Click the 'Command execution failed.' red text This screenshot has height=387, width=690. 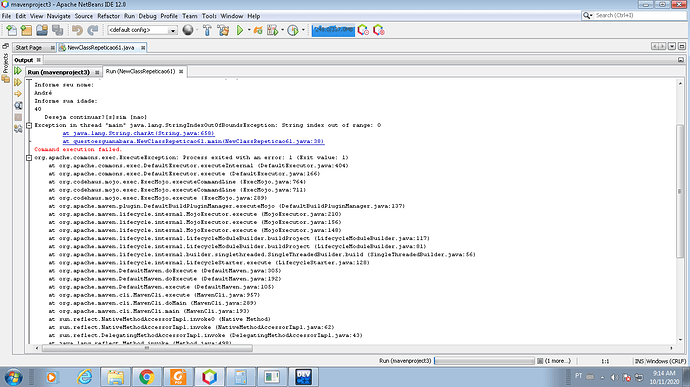78,149
